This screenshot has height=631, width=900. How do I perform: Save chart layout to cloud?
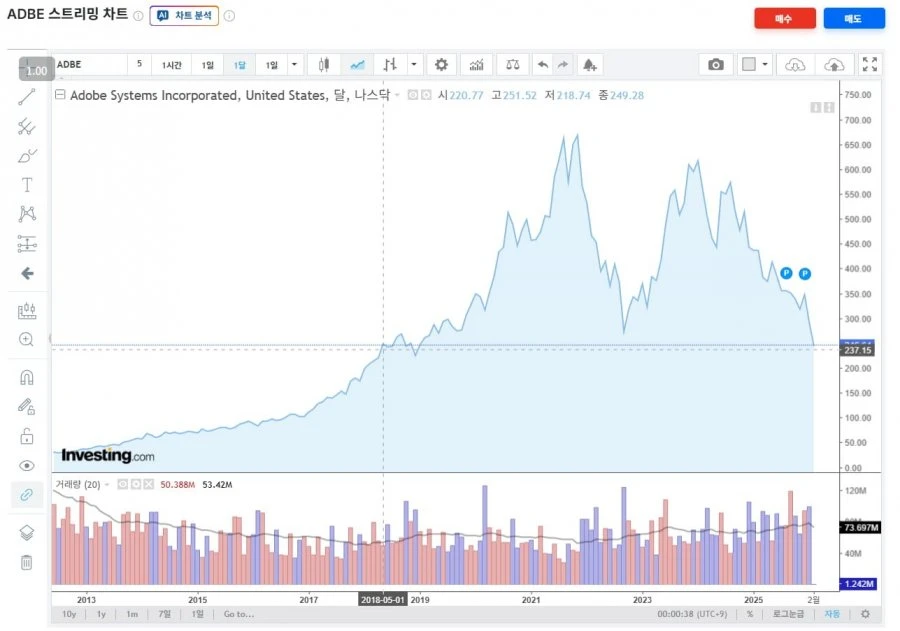coord(834,64)
